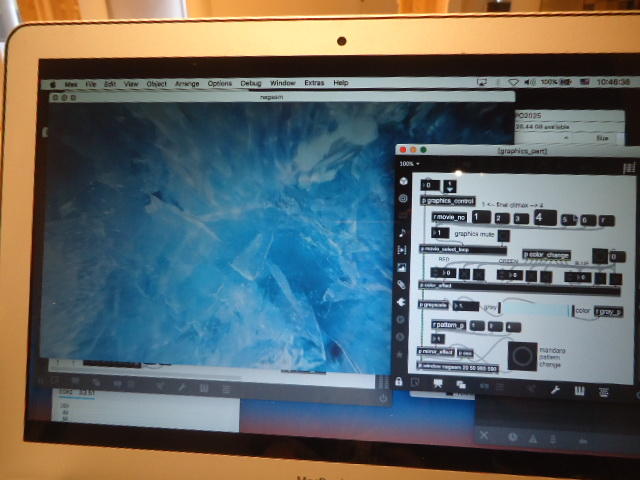Click the clock icon in the dark bottom window
Image resolution: width=640 pixels, height=480 pixels.
[513, 438]
